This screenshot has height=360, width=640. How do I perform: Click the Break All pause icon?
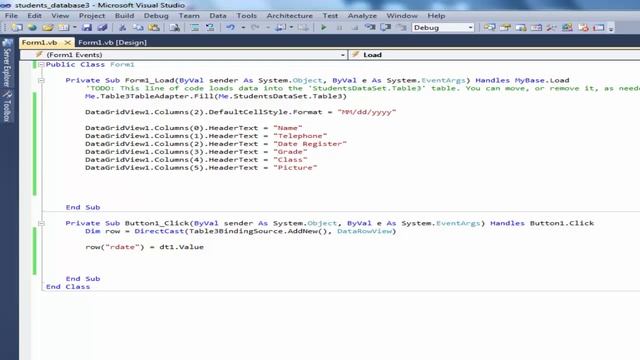[339, 27]
